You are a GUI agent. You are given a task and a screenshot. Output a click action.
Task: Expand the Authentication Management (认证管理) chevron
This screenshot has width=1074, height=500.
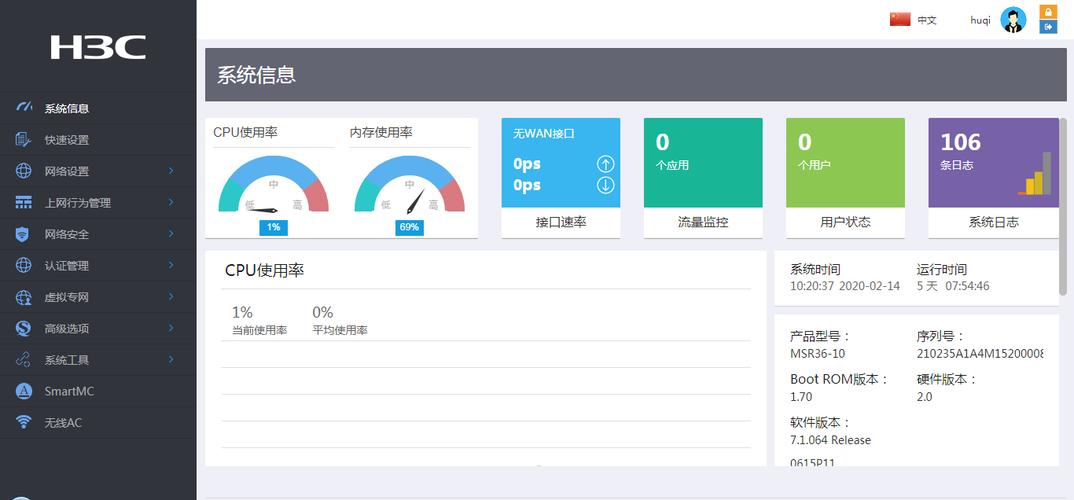171,265
